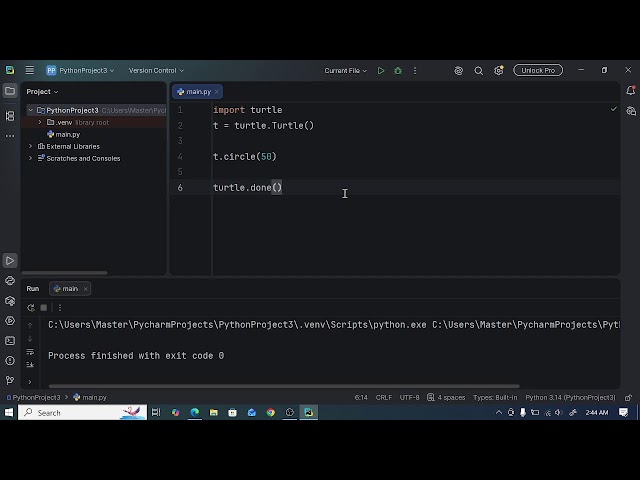Open IDE settings gear icon

click(498, 71)
